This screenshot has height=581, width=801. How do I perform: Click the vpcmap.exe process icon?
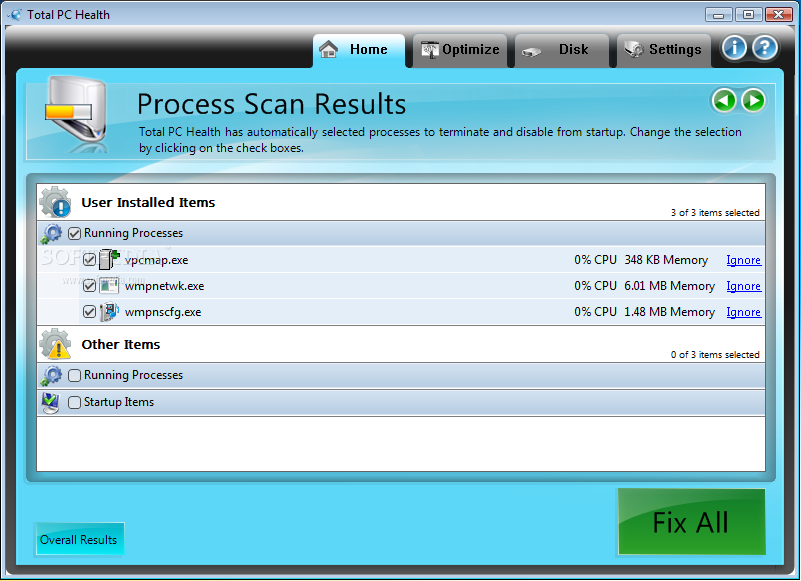109,260
